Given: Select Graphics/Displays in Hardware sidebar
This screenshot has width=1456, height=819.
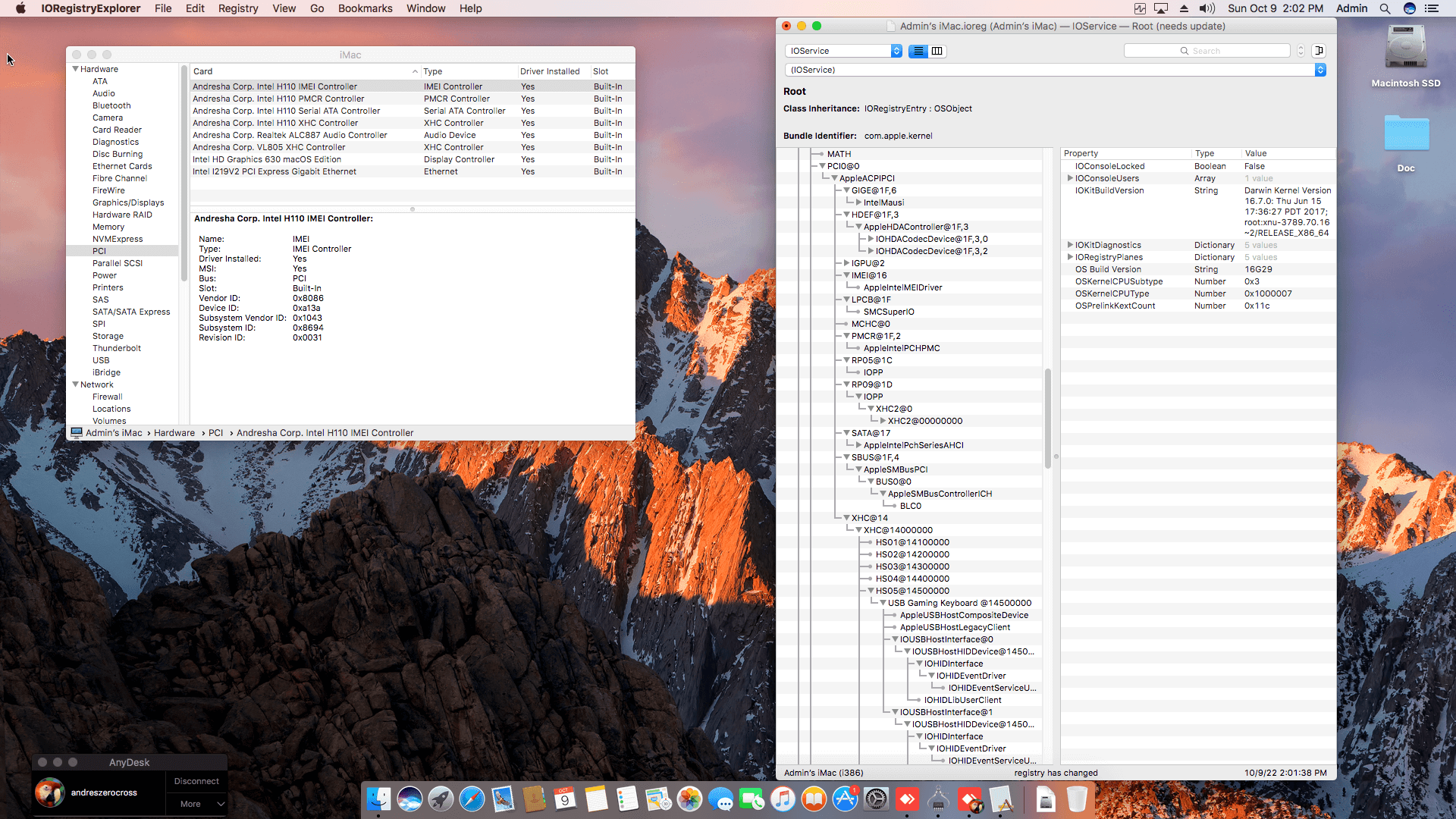Looking at the screenshot, I should tap(128, 202).
